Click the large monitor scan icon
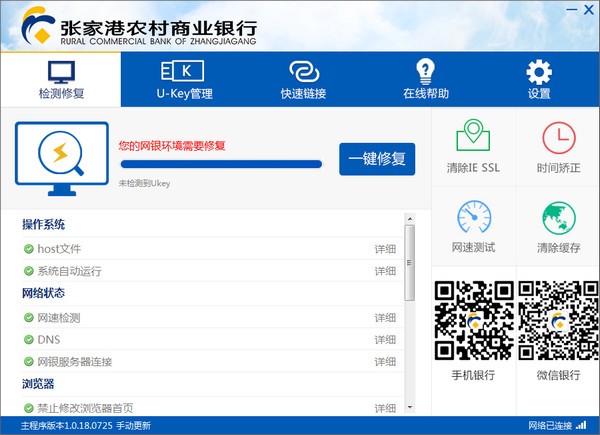This screenshot has width=600, height=435. tap(62, 158)
